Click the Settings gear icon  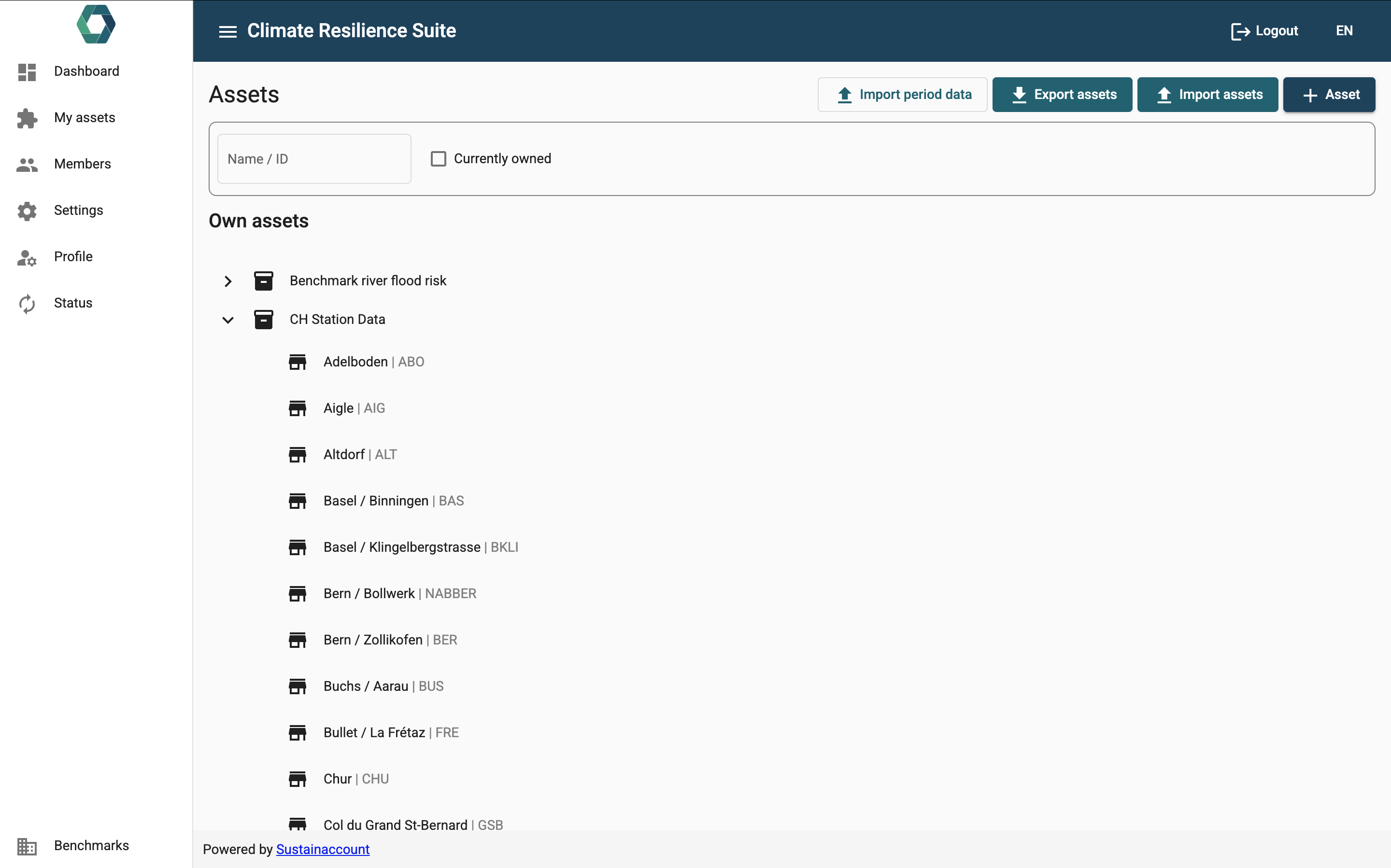(27, 210)
